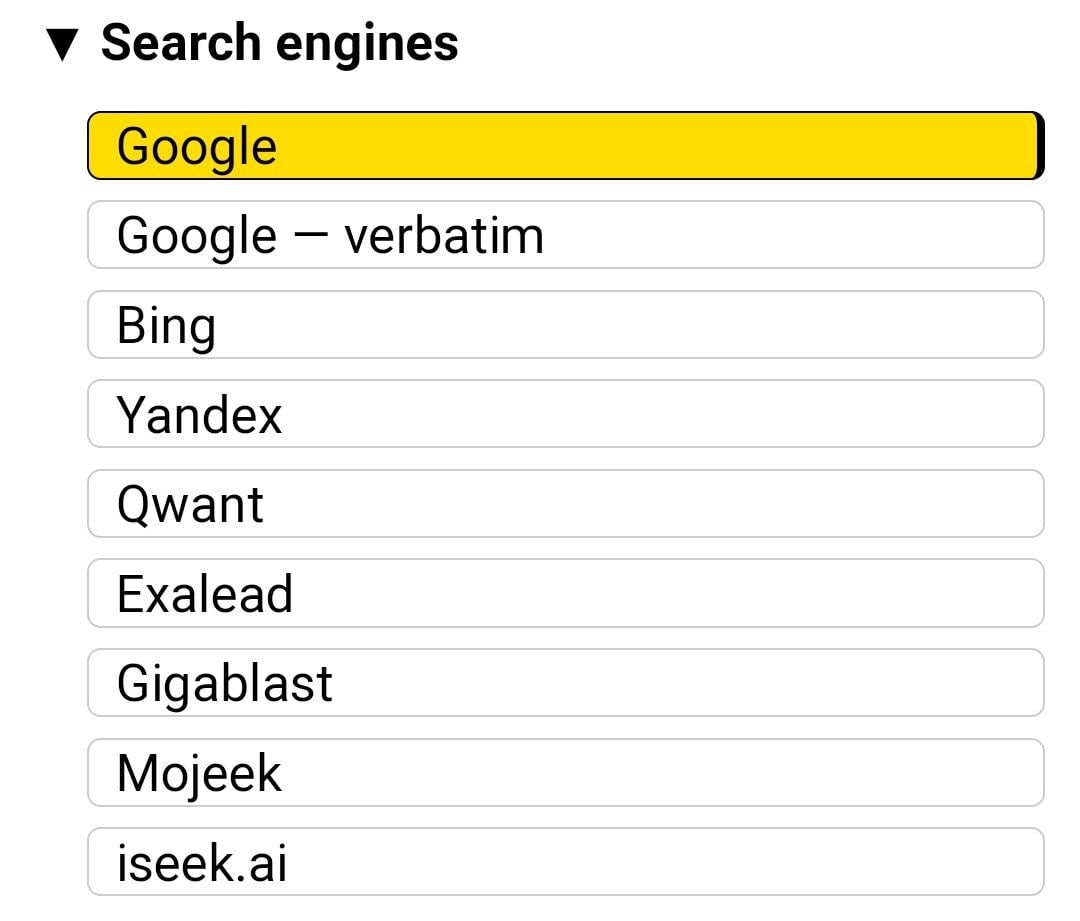Click the yellow highlighted engine entry
This screenshot has width=1080, height=921.
click(x=565, y=146)
